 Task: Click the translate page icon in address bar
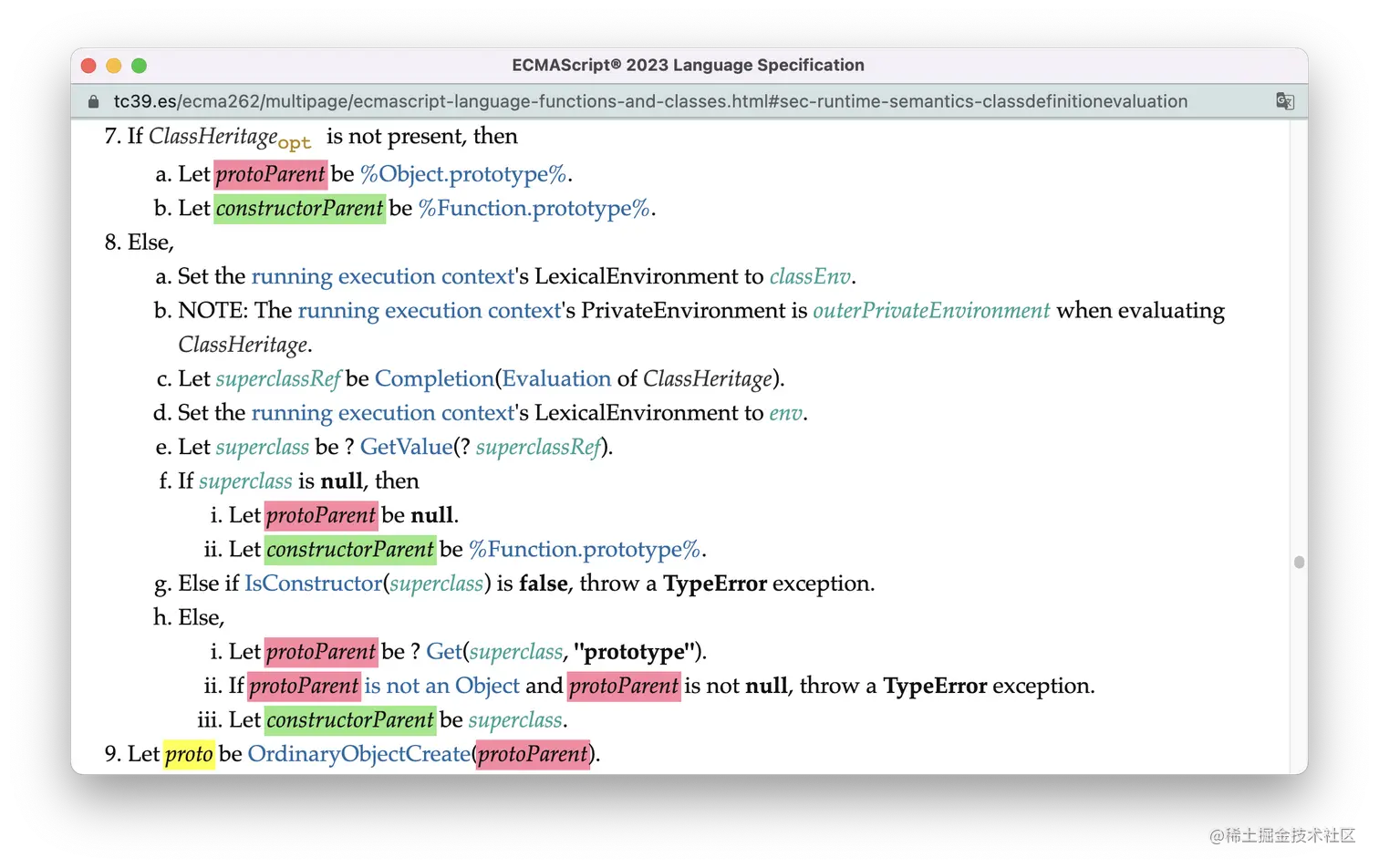coord(1284,101)
